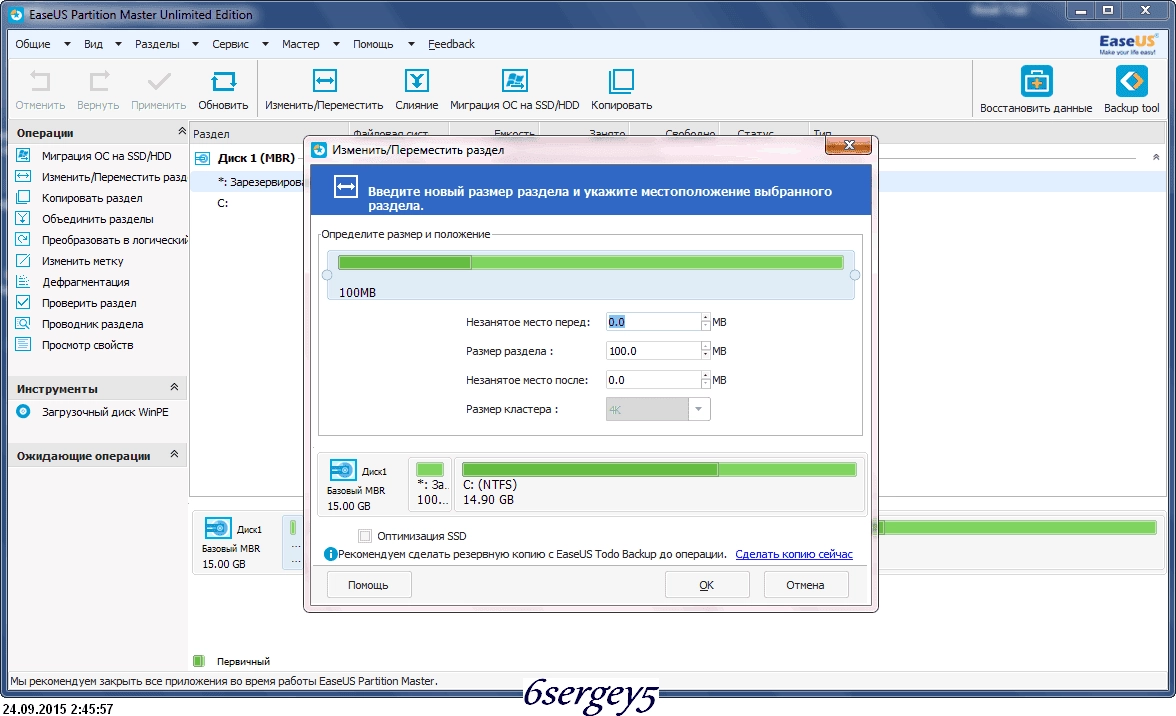
Task: Open the Общие menu
Action: coord(33,44)
